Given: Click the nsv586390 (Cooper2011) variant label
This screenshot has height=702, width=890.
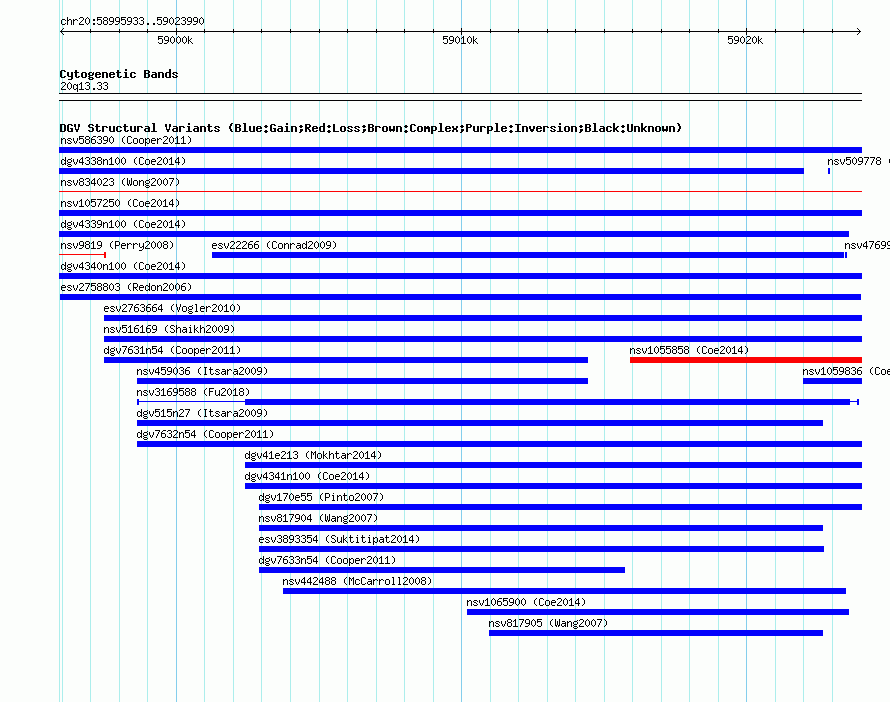Looking at the screenshot, I should [126, 140].
